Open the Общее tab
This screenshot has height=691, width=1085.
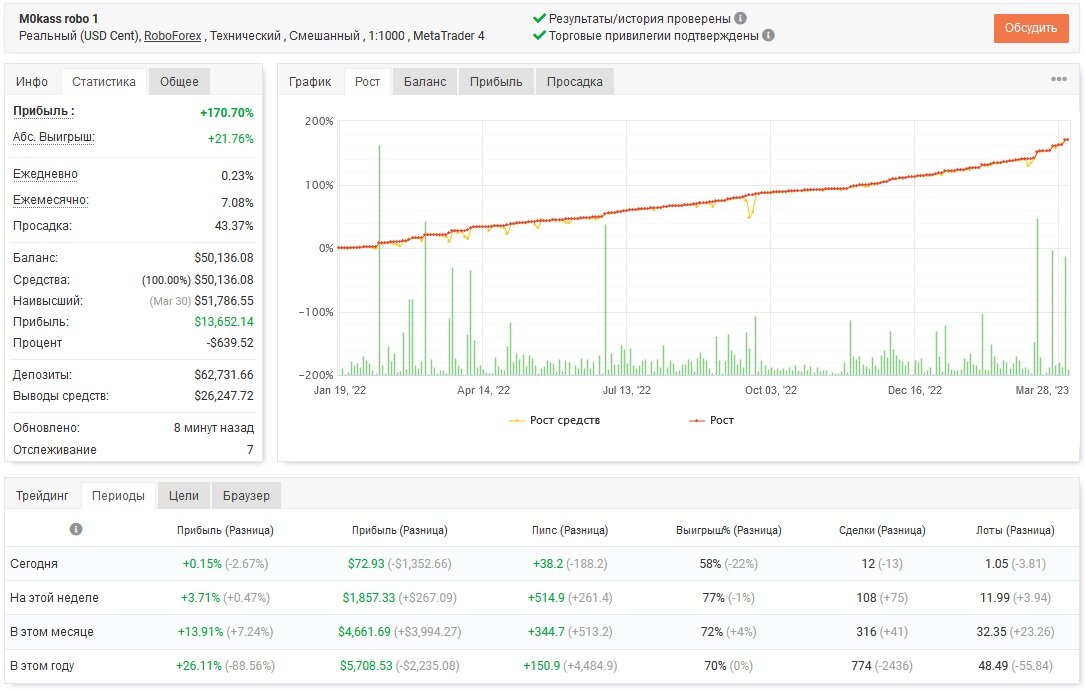pos(179,82)
